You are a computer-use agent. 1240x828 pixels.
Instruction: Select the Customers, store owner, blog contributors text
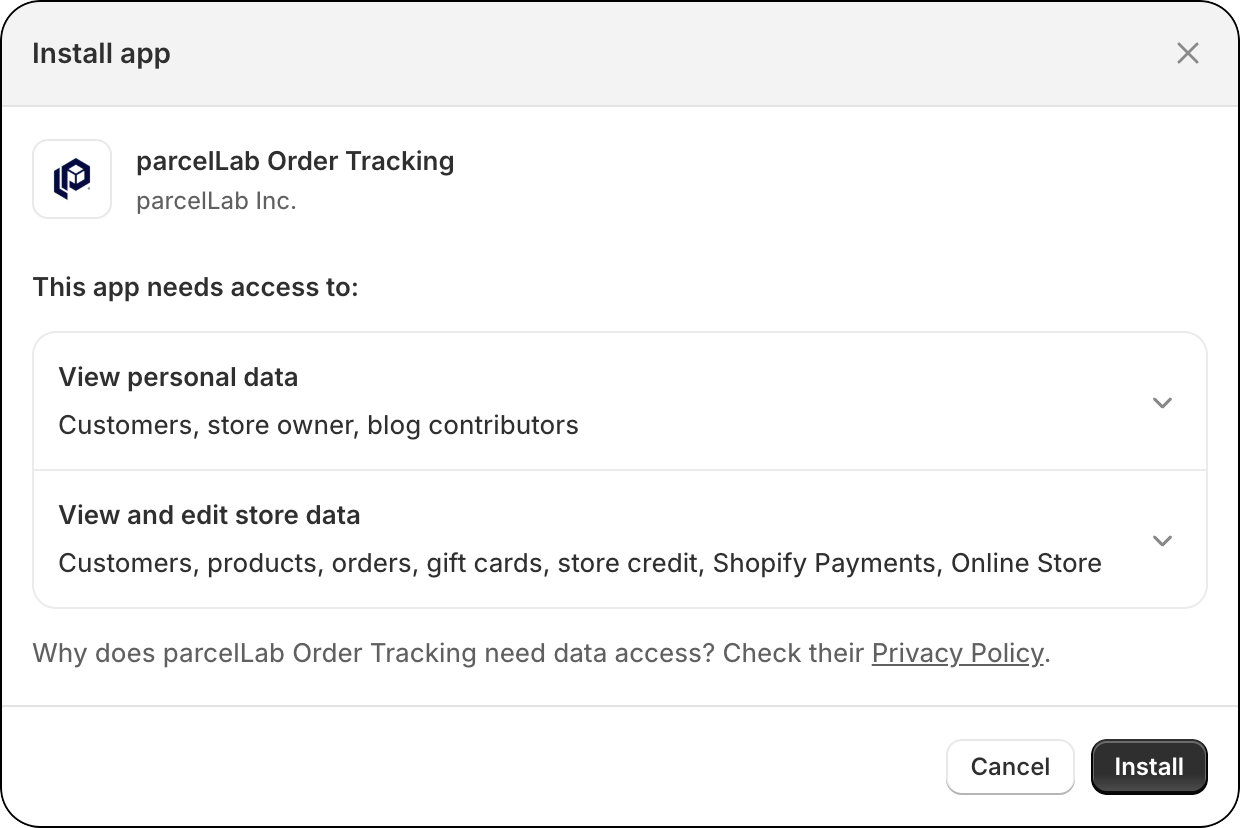pyautogui.click(x=319, y=424)
